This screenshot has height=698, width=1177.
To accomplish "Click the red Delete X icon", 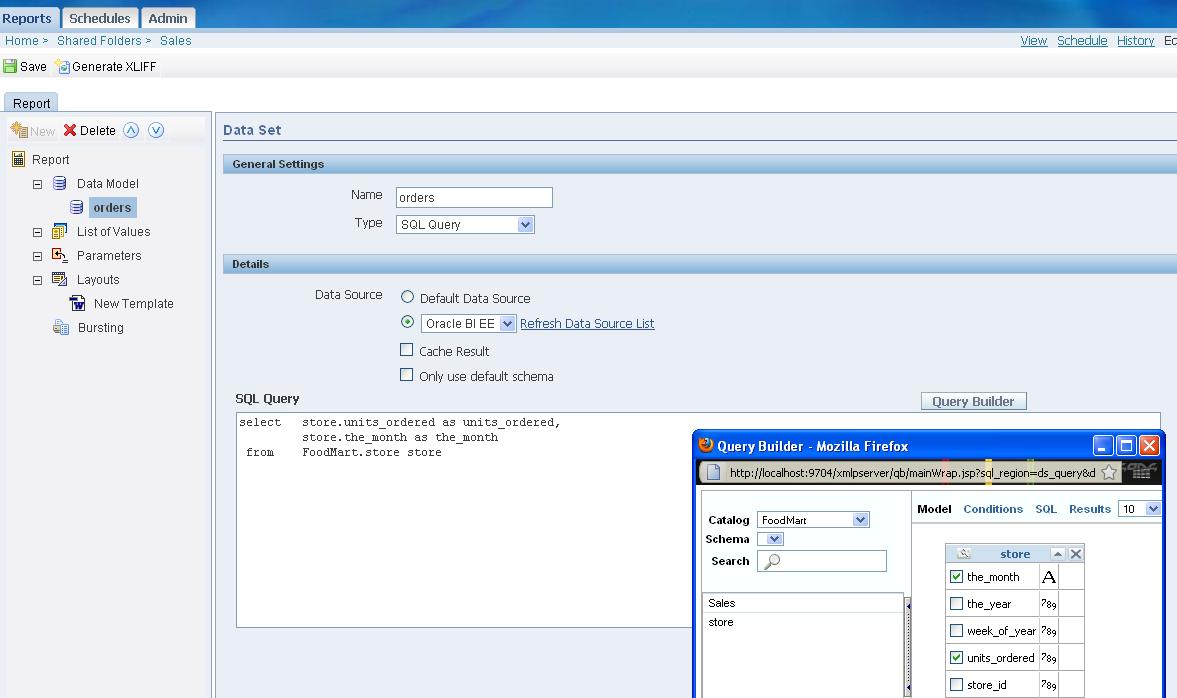I will point(70,130).
